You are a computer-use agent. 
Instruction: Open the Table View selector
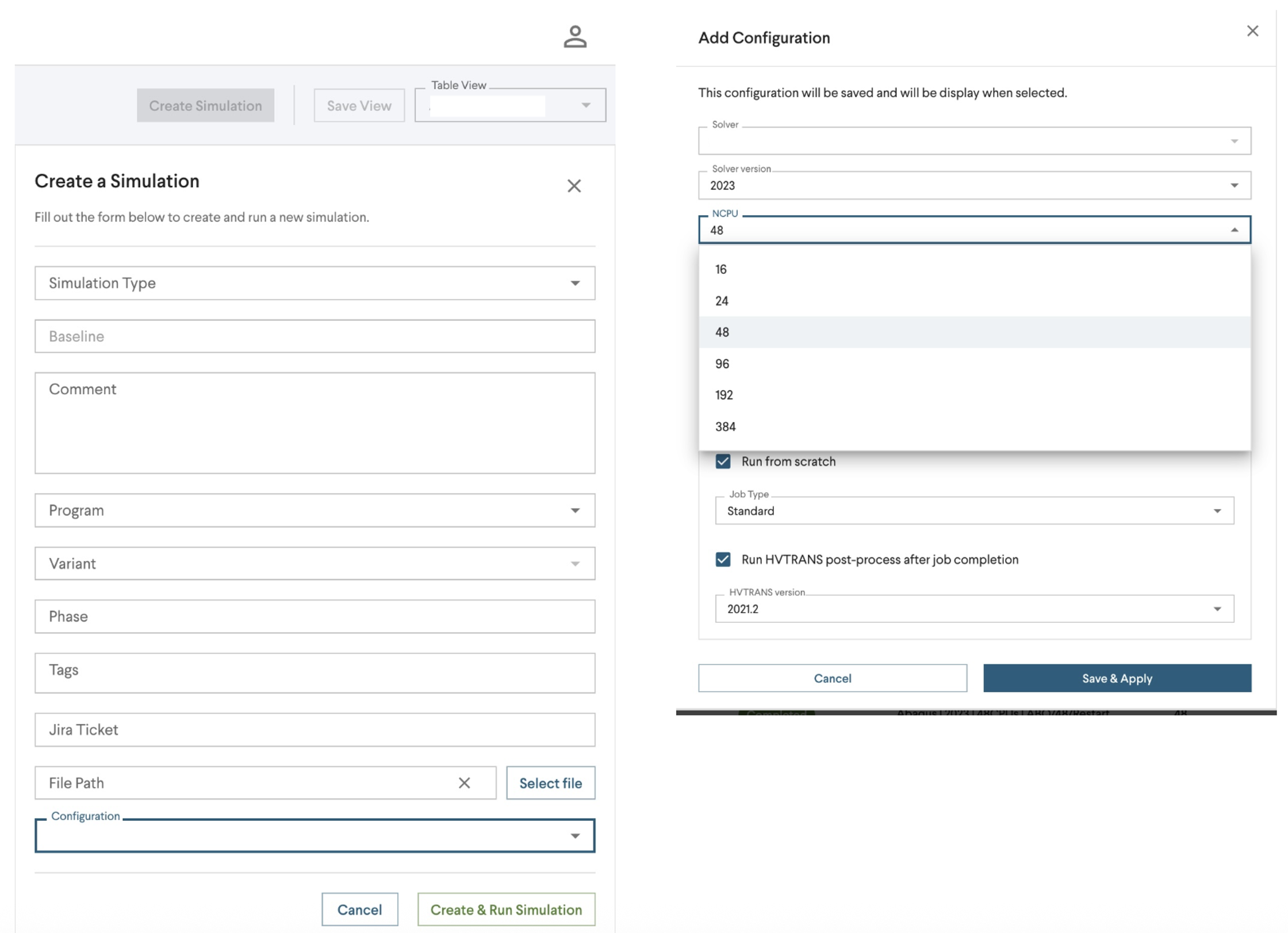(x=585, y=105)
